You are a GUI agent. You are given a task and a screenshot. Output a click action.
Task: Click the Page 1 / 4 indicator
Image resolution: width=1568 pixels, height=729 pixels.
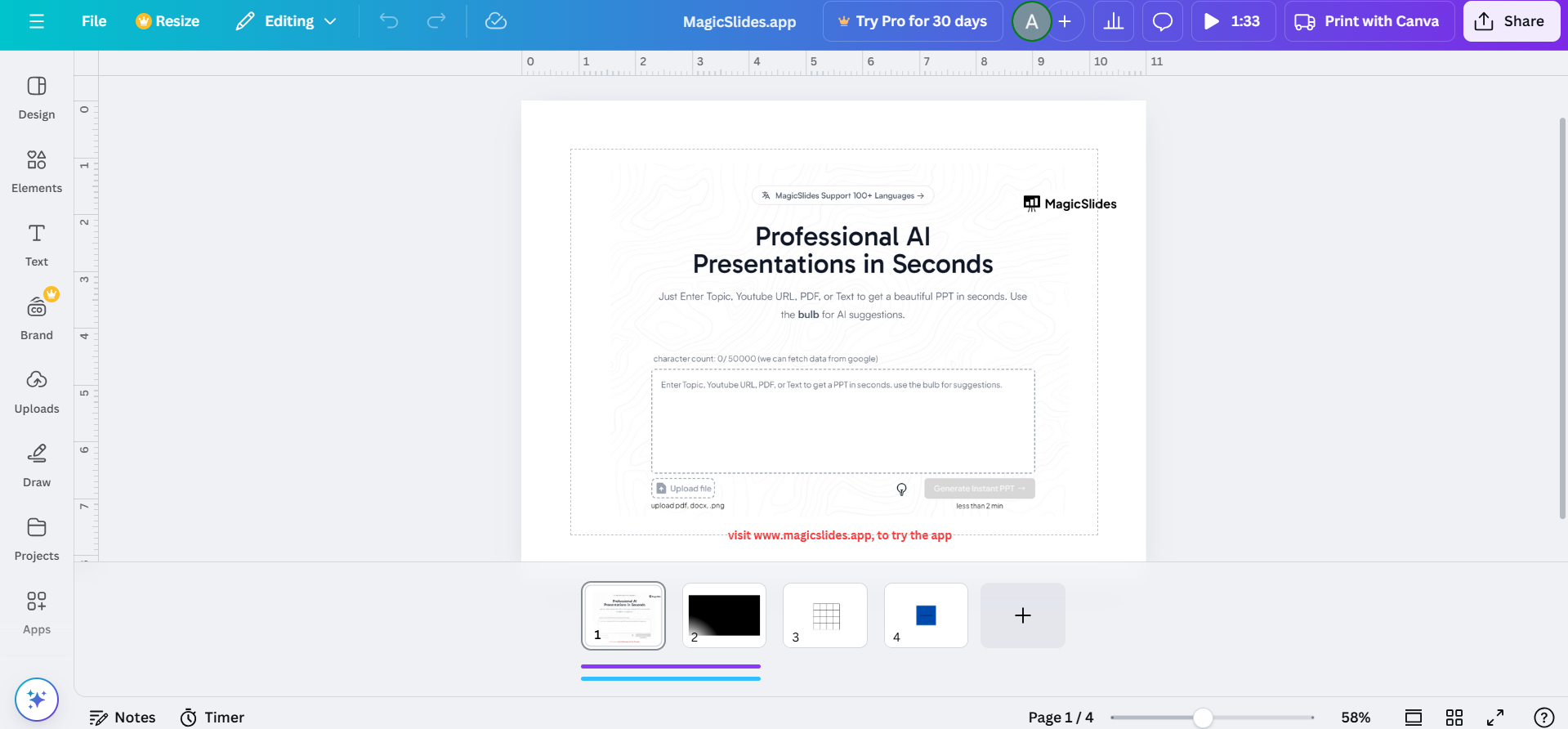click(1061, 718)
